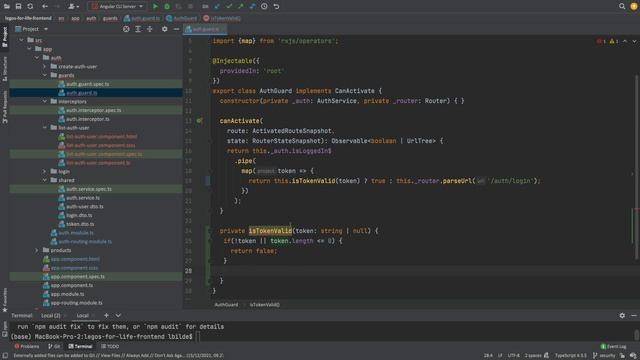Open the Terminal panel settings gear
The height and width of the screenshot is (360, 640).
[622, 316]
